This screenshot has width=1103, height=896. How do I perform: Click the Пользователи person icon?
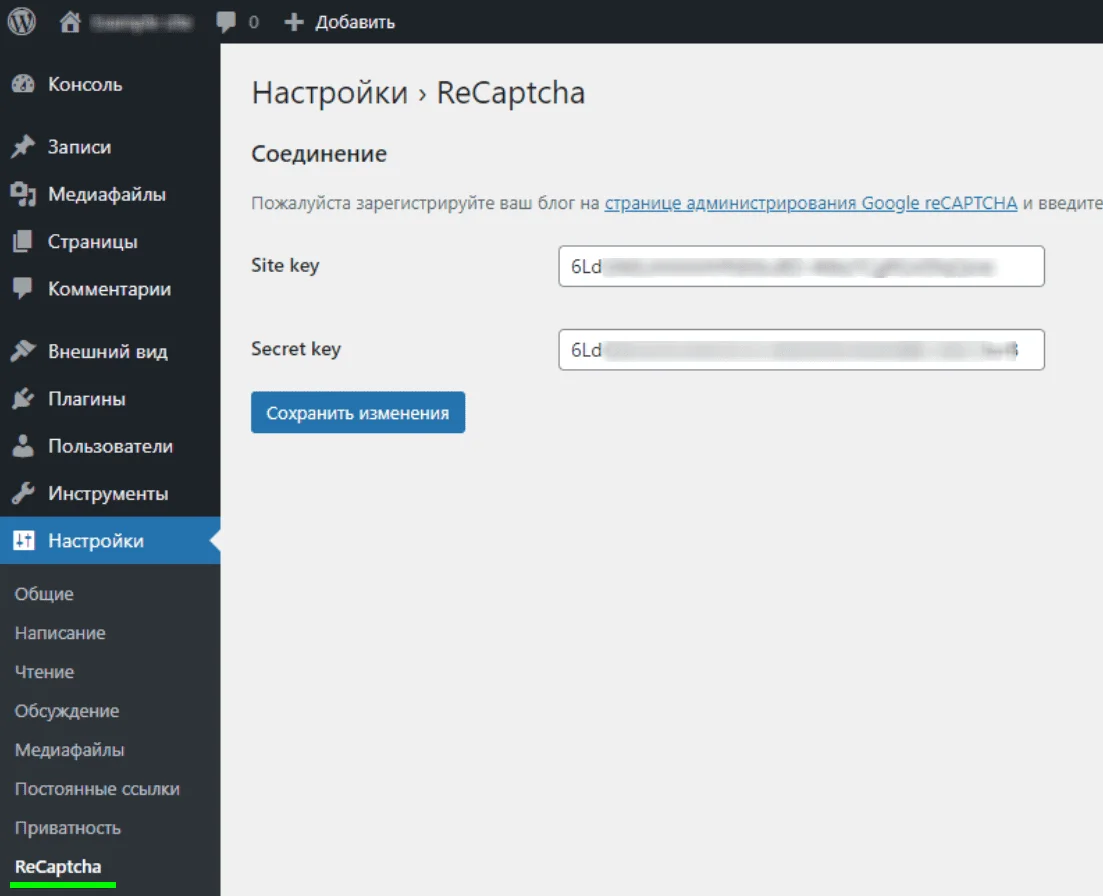tap(23, 447)
